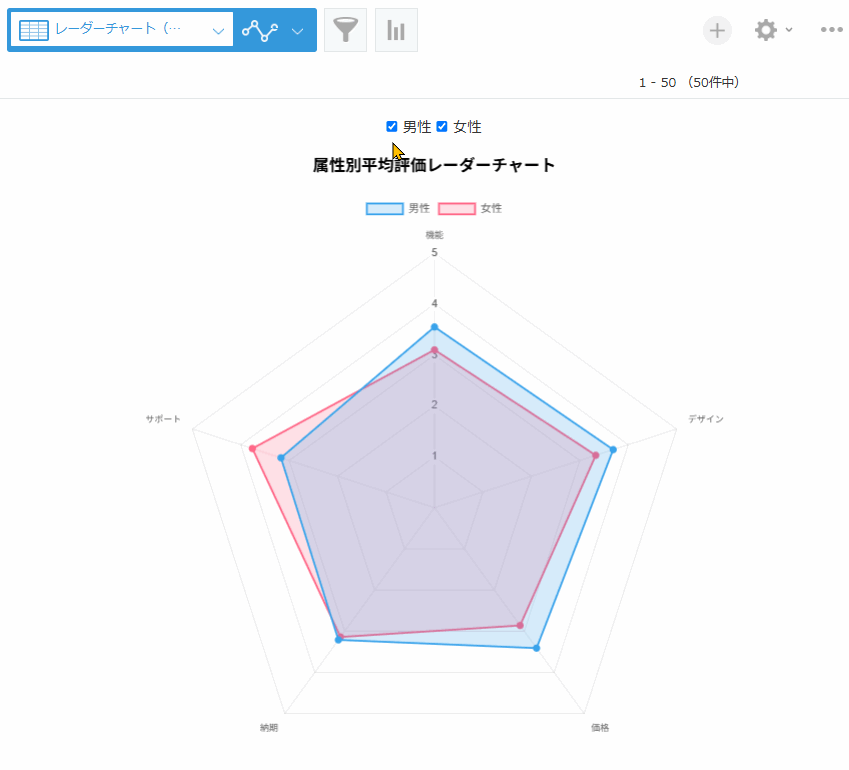Expand the chevron beside the graph icon

297,31
